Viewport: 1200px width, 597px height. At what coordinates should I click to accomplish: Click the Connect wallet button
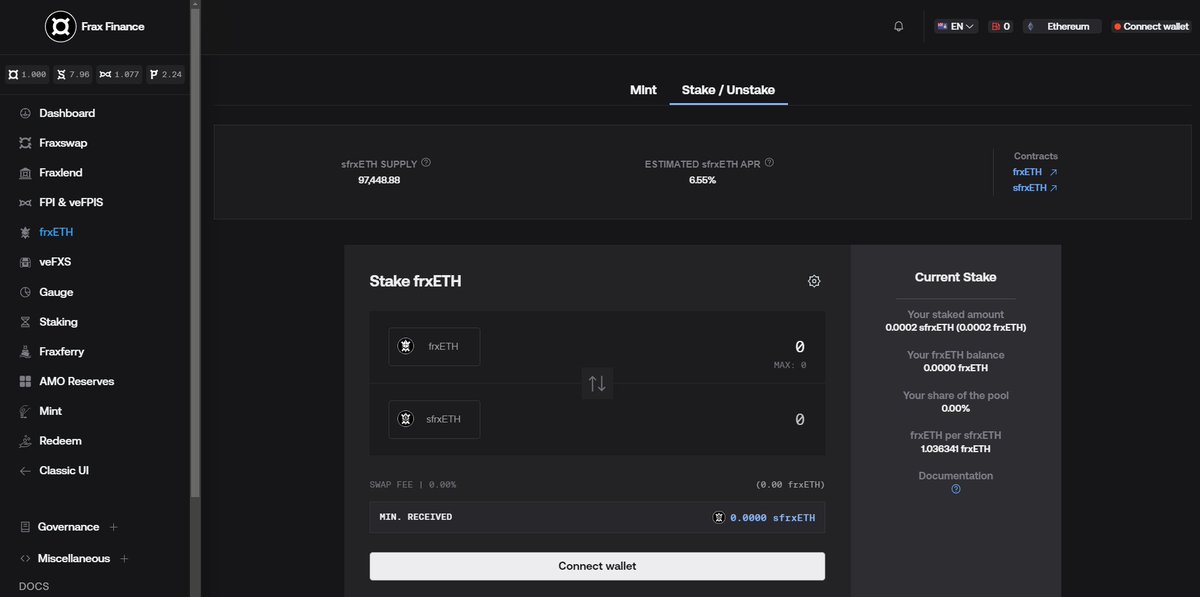tap(597, 566)
